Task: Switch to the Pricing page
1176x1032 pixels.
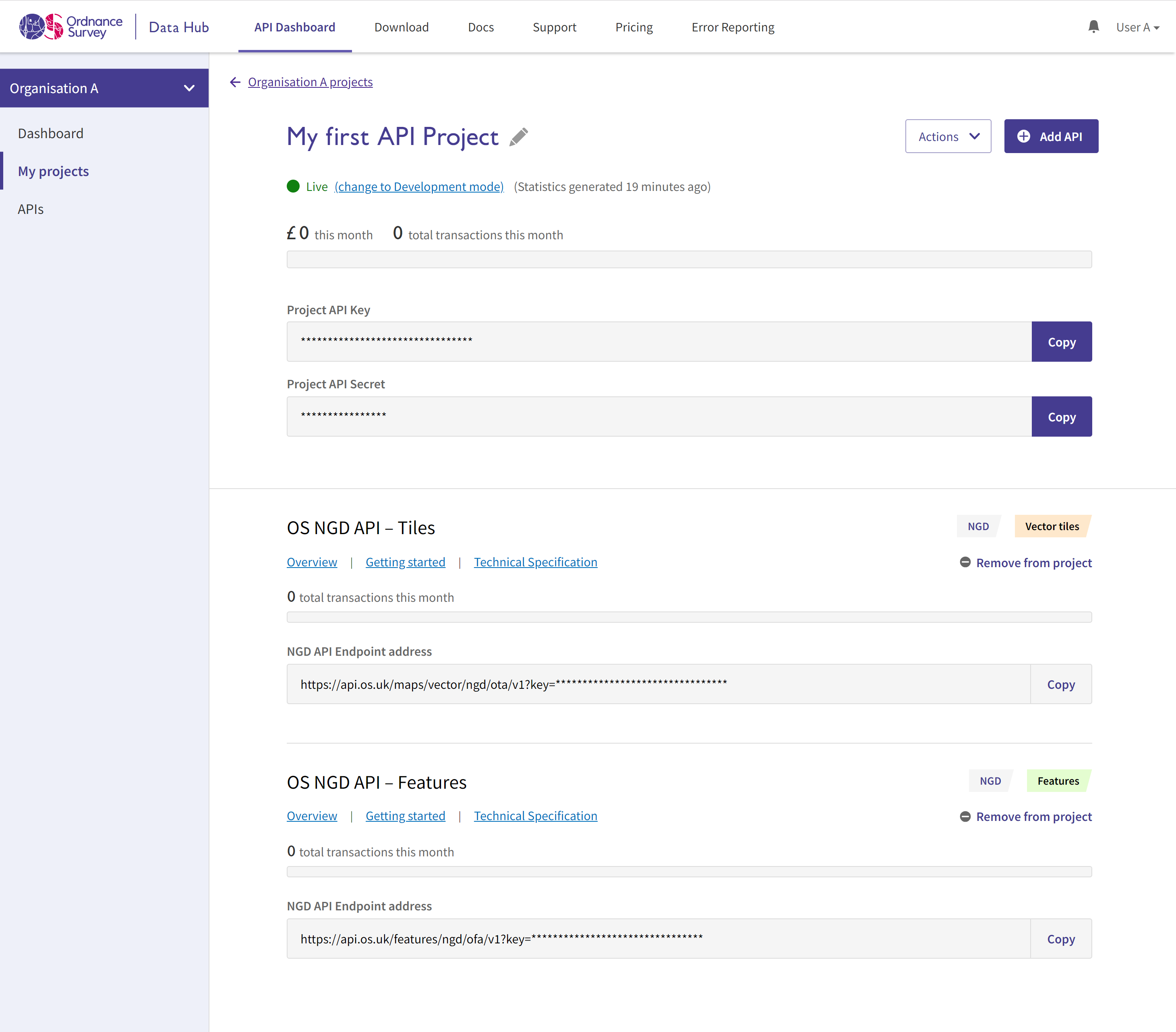Action: click(x=634, y=27)
